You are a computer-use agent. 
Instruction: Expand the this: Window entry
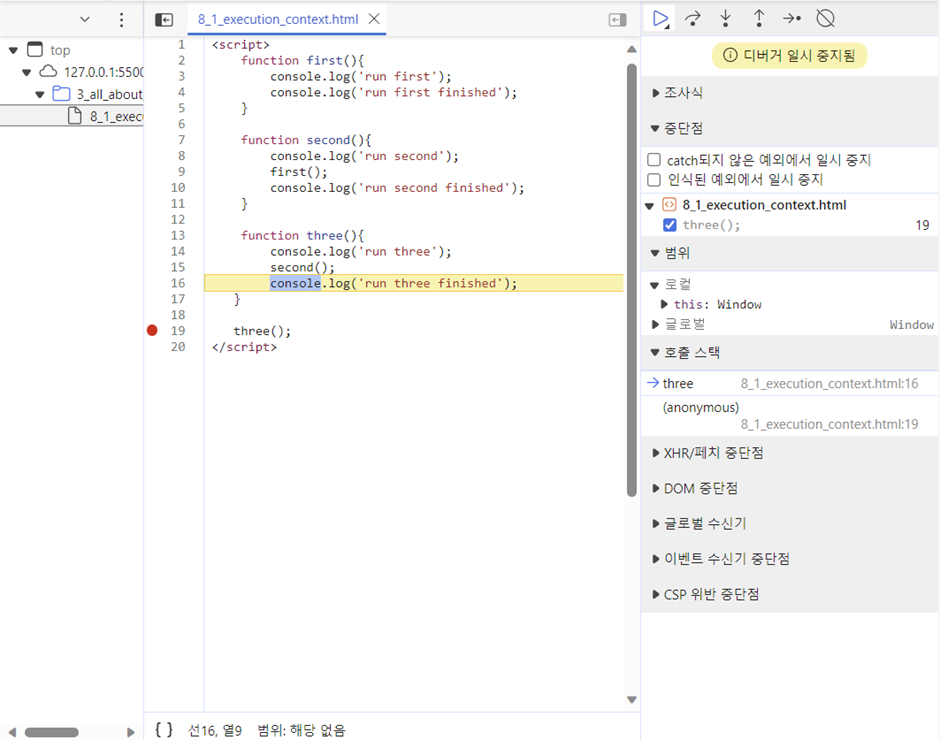[x=664, y=304]
